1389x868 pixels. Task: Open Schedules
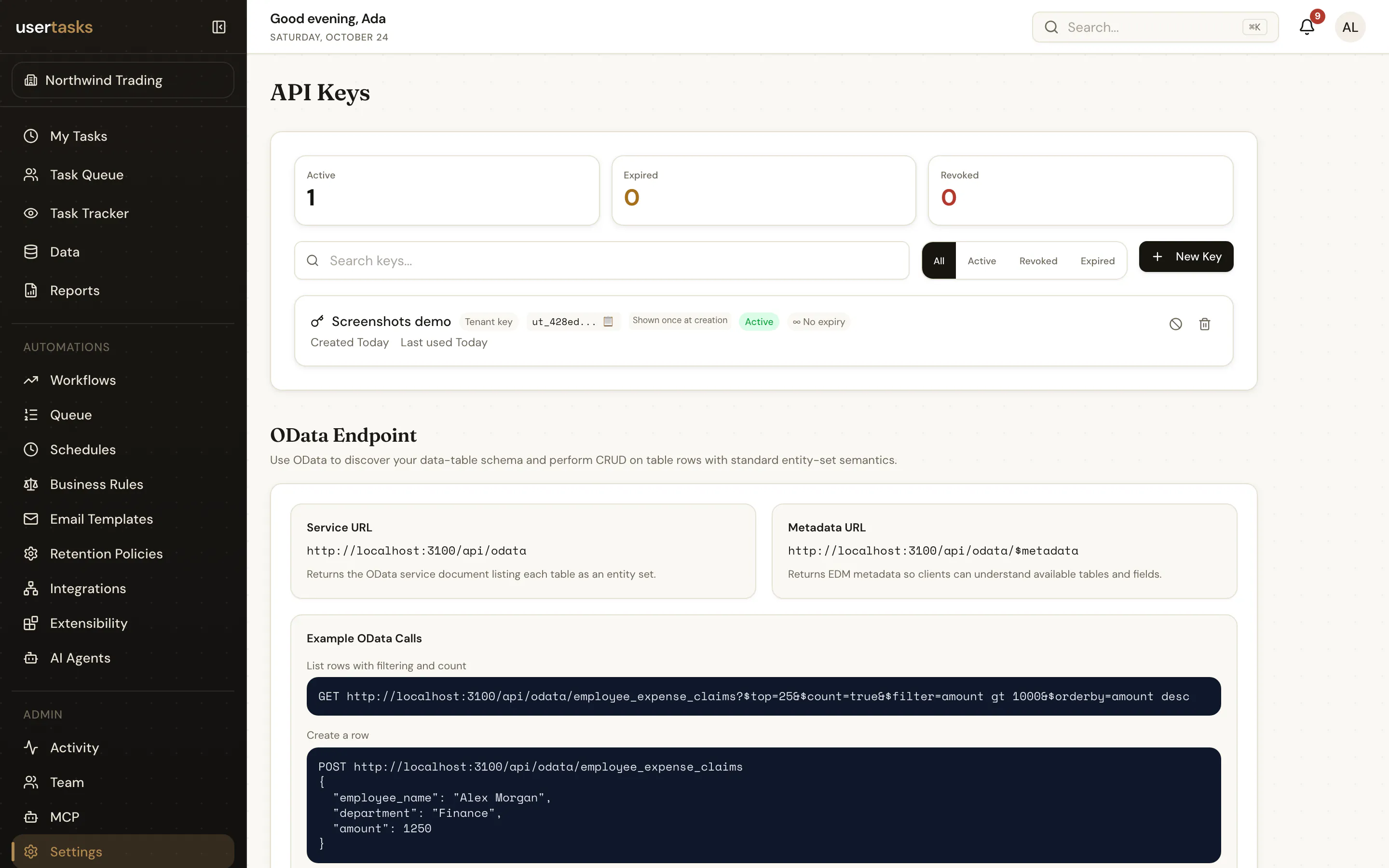coord(123,449)
